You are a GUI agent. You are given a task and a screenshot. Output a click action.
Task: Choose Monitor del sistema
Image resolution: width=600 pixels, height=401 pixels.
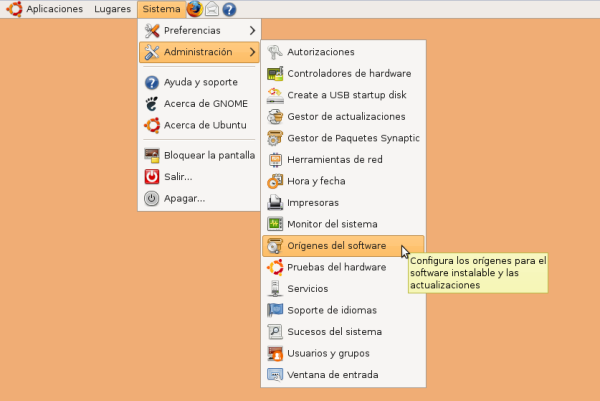(x=332, y=224)
